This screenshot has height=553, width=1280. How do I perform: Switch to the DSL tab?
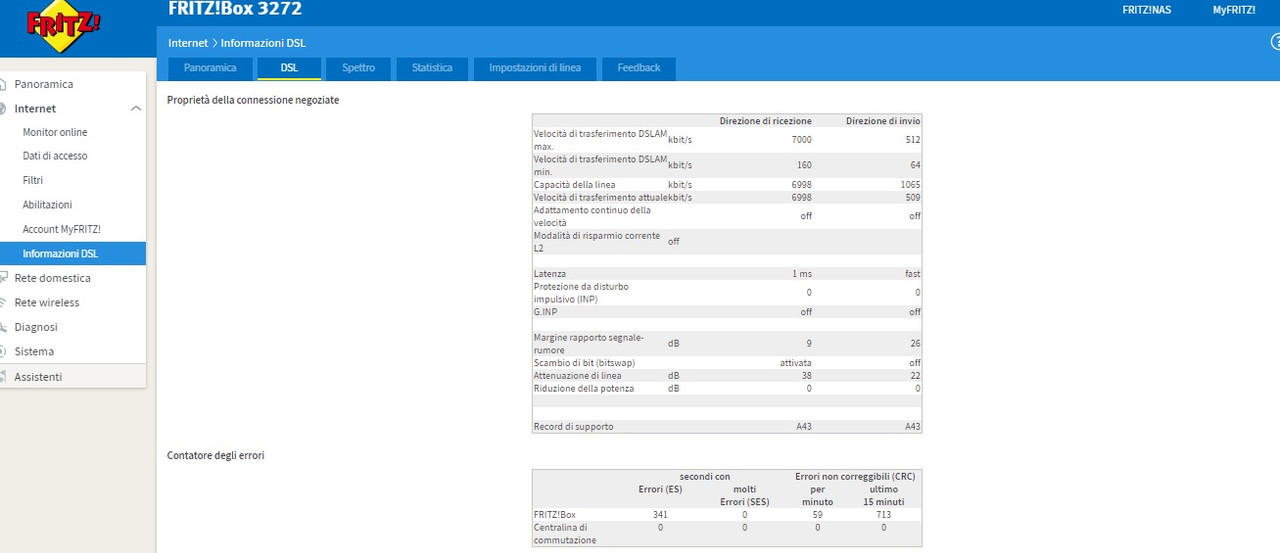coord(289,68)
